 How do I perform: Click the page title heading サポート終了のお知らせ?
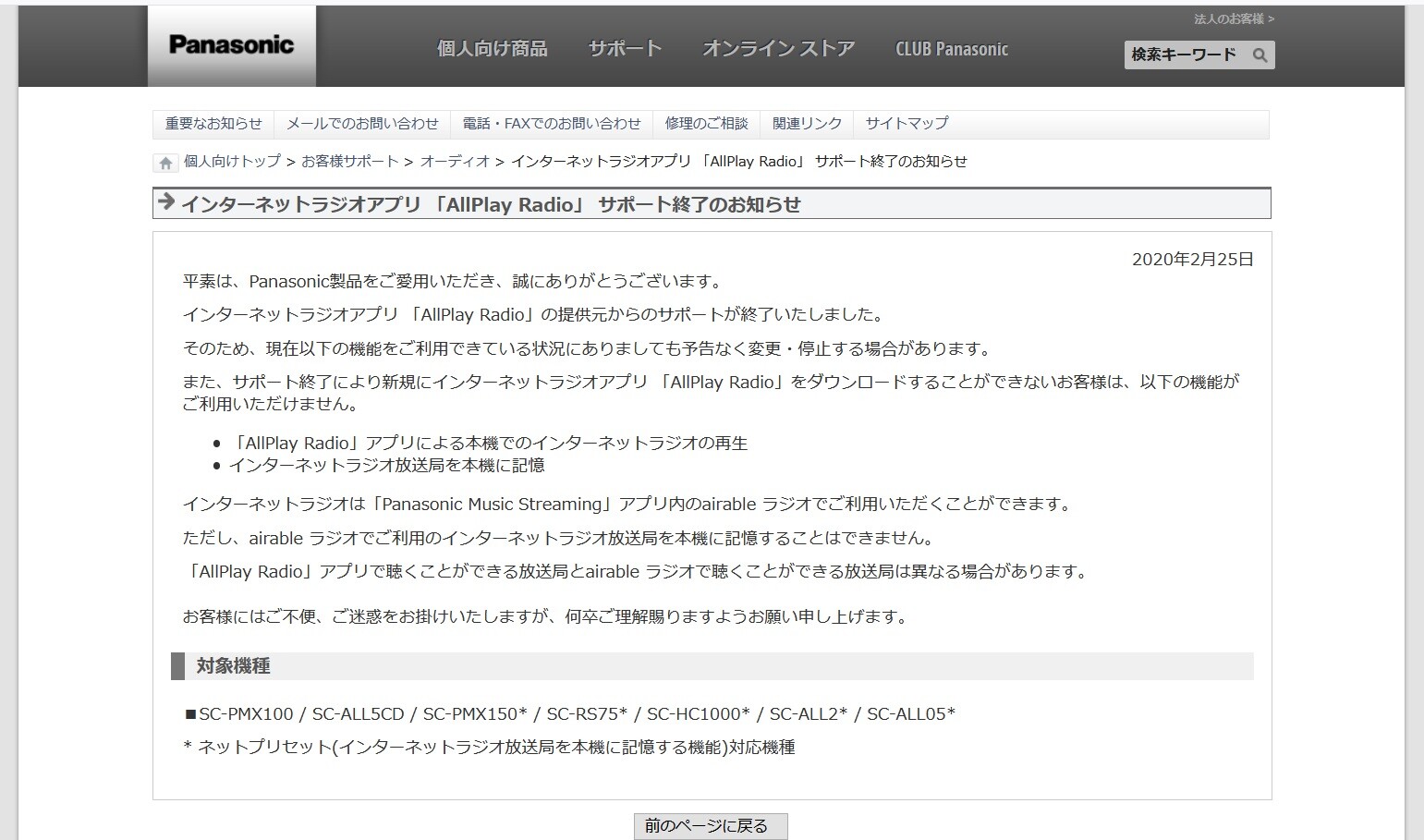(712, 204)
